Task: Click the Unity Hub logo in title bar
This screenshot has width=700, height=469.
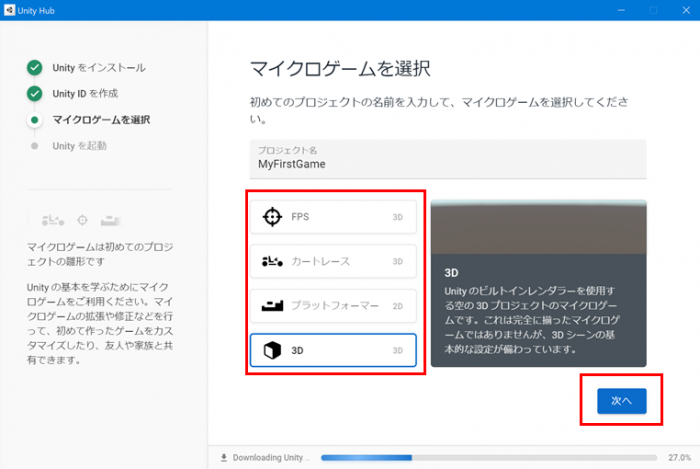Action: pos(10,10)
